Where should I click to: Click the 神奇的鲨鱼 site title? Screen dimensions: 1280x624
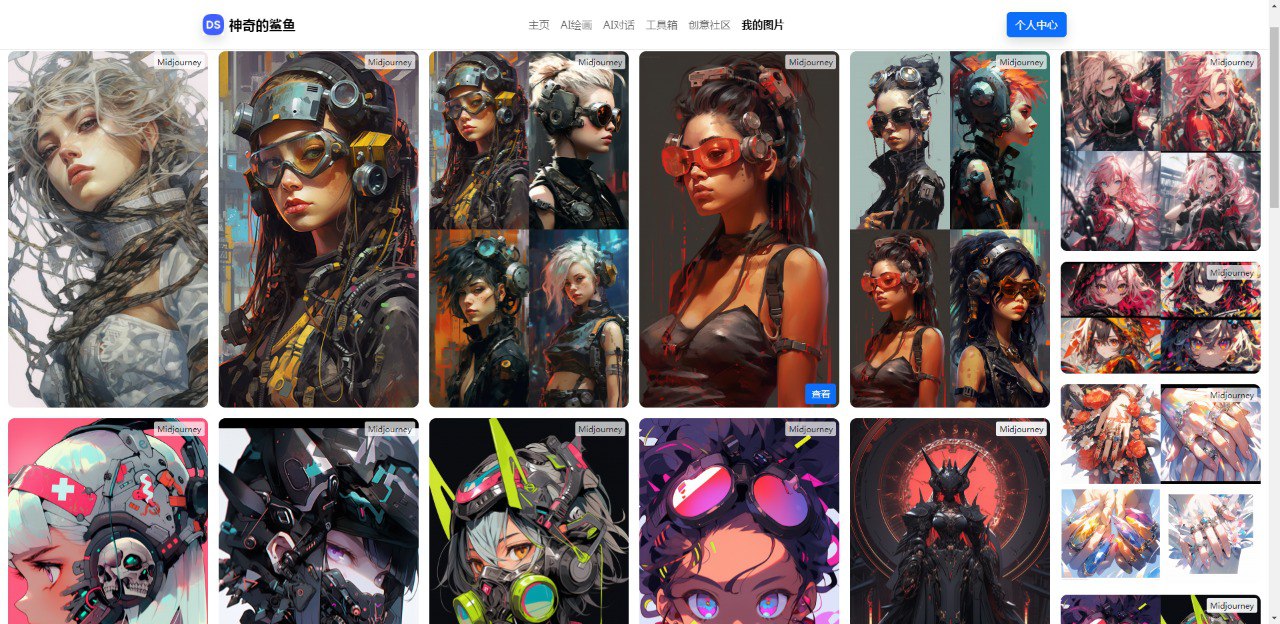coord(262,25)
